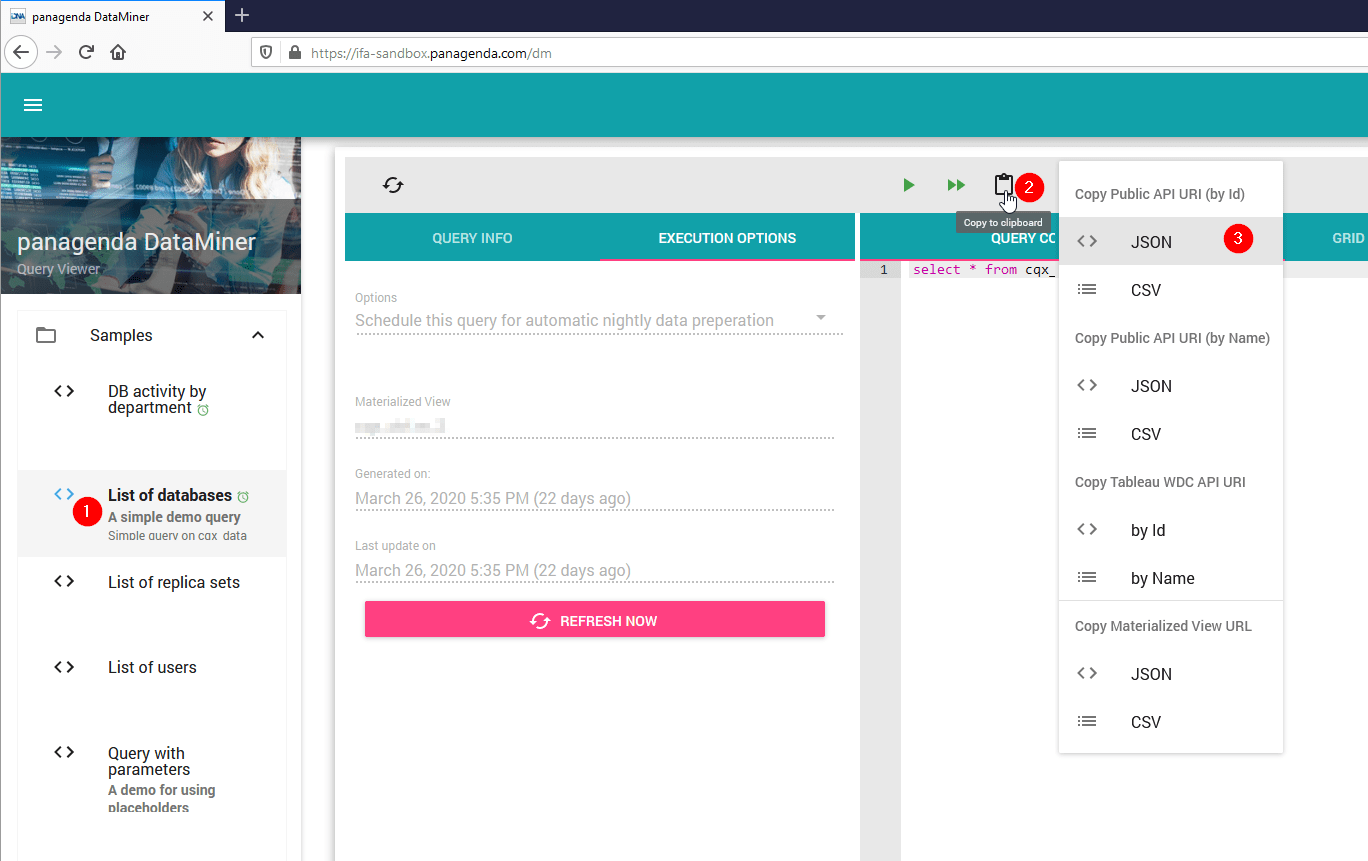
Task: Click the Copy to clipboard icon
Action: 1003,185
